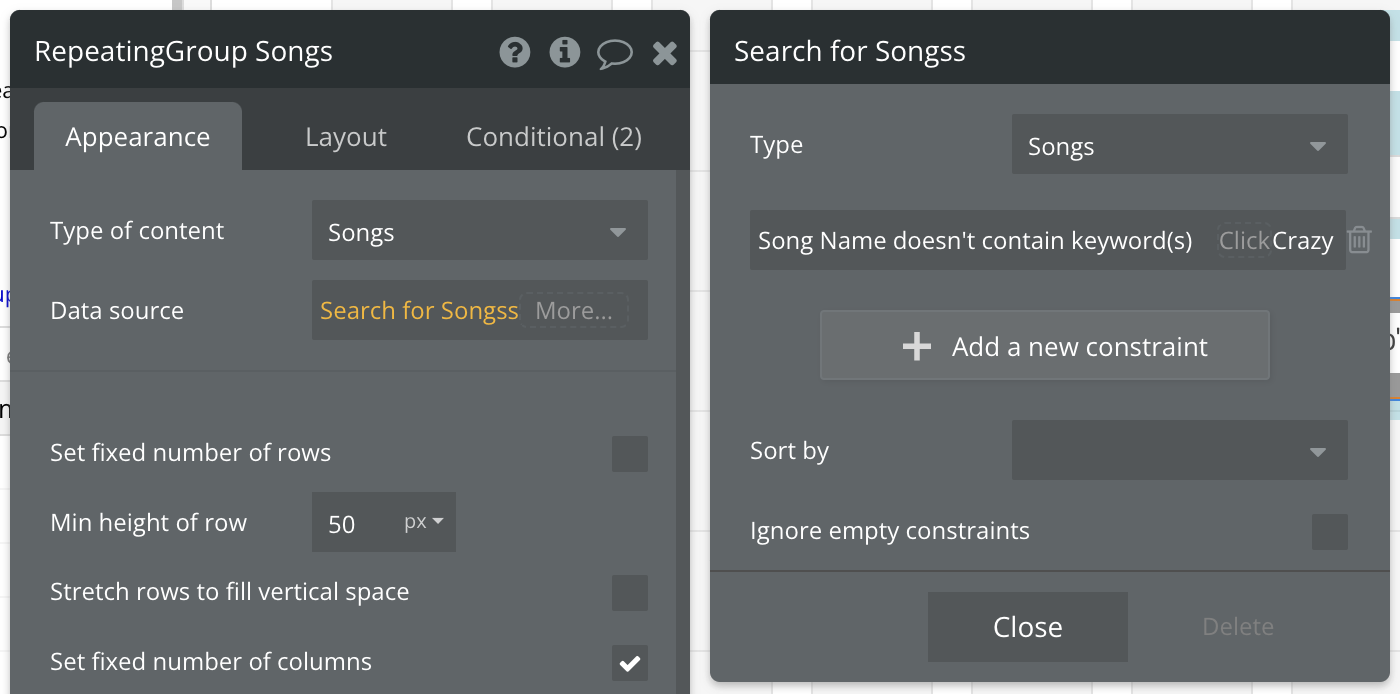Click More... next to data source expression
The image size is (1400, 694).
[x=574, y=311]
